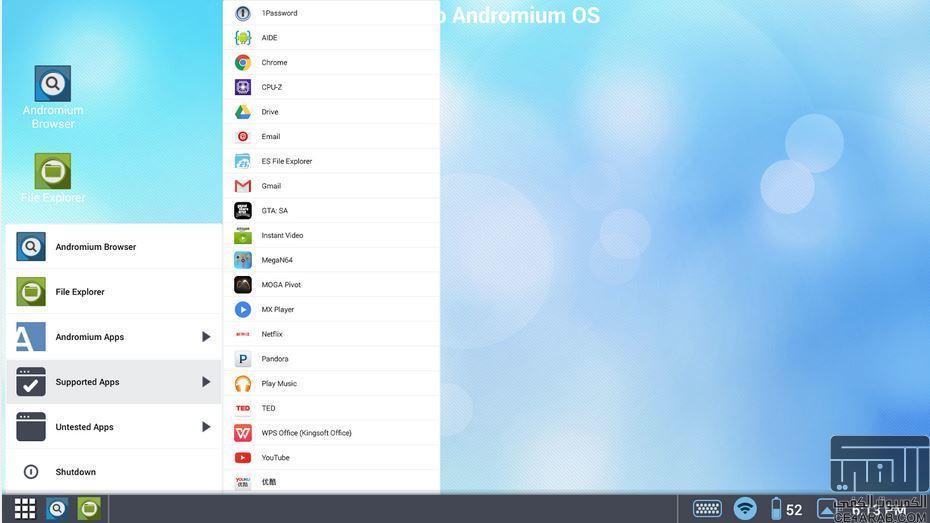Expand Untested Apps submenu arrow
The width and height of the screenshot is (930, 523).
206,427
